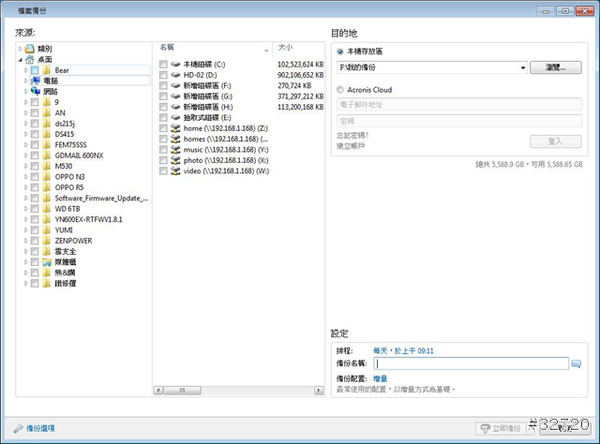This screenshot has height=444, width=600.
Task: Open the destination path F: dropdown
Action: [x=523, y=68]
